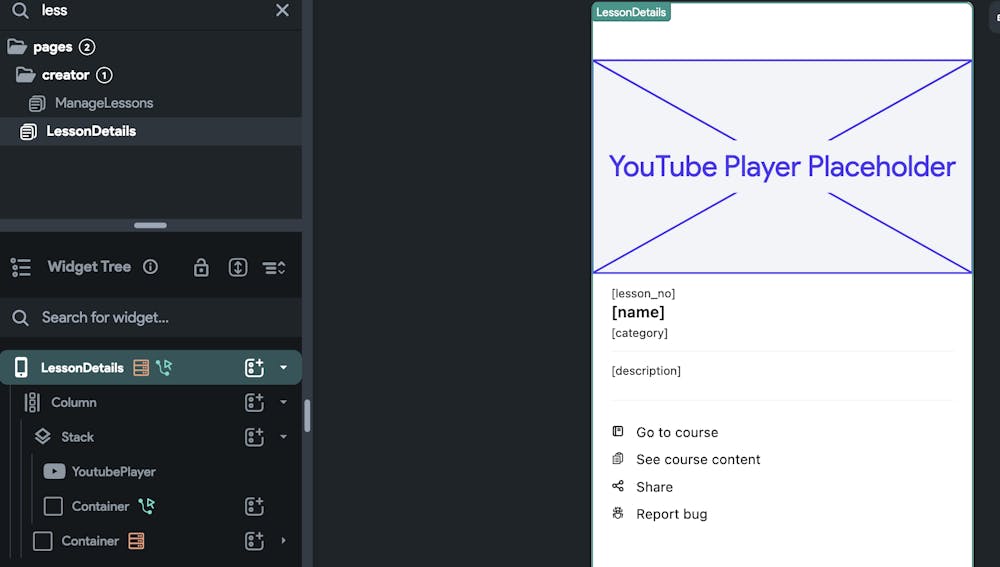Click the ManageLessons page icon
Screen dimensions: 1000x567
(37, 103)
